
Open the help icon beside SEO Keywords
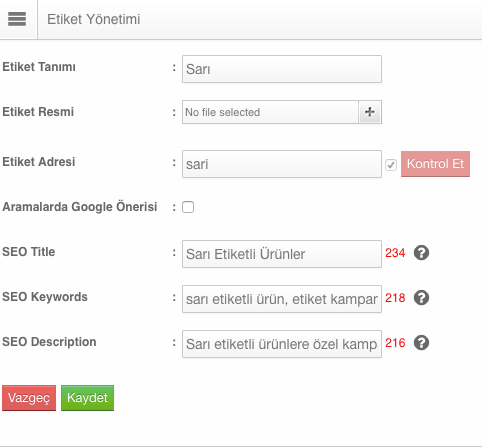click(x=421, y=298)
